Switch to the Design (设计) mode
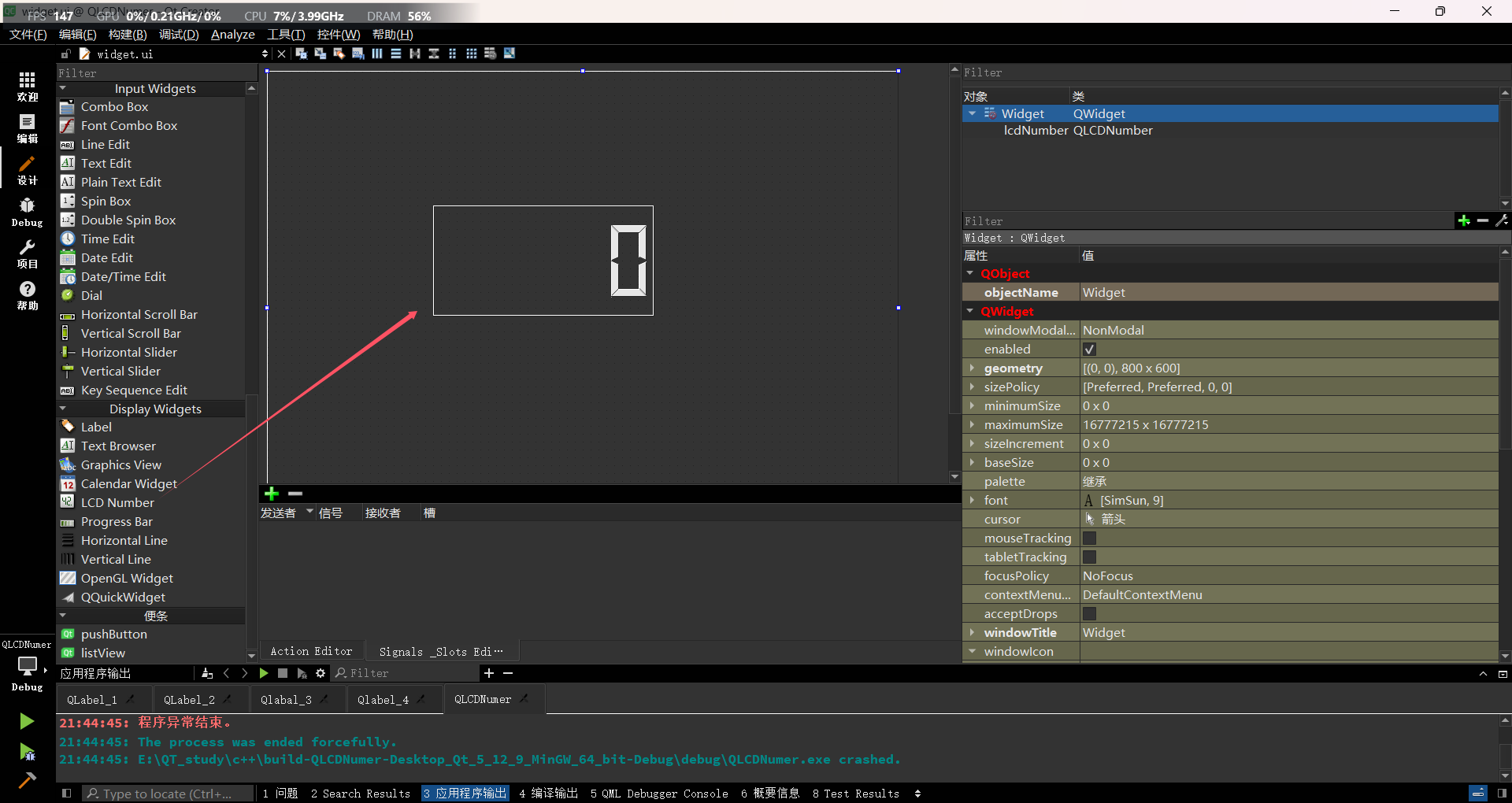Viewport: 1512px width, 803px height. 27,170
